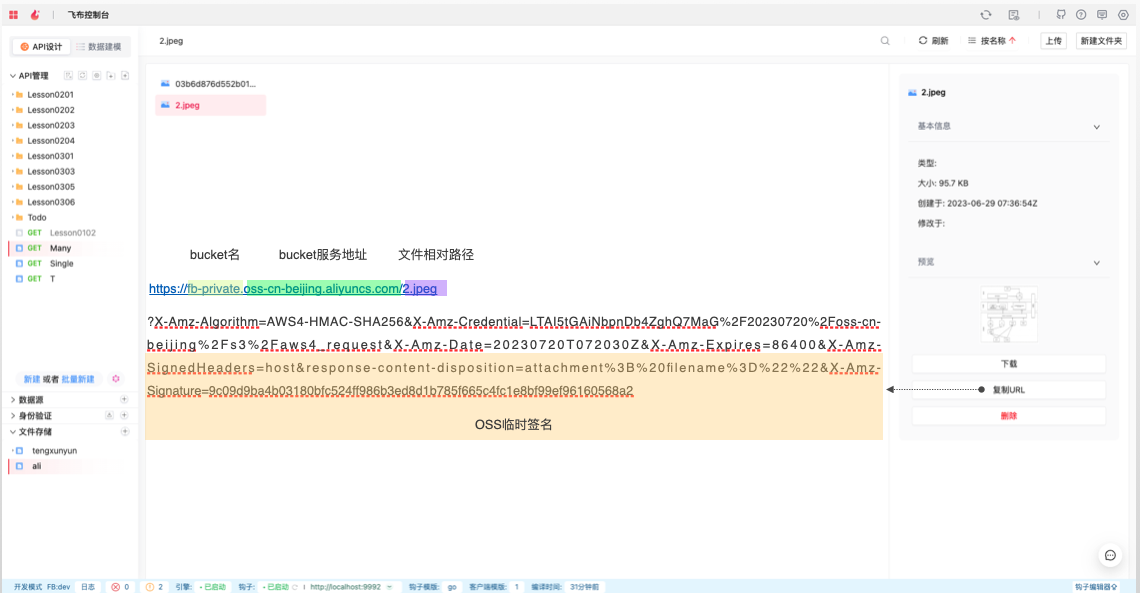Open localhost URL dropdown in status bar
Screen dimensions: 1140x593
388,587
